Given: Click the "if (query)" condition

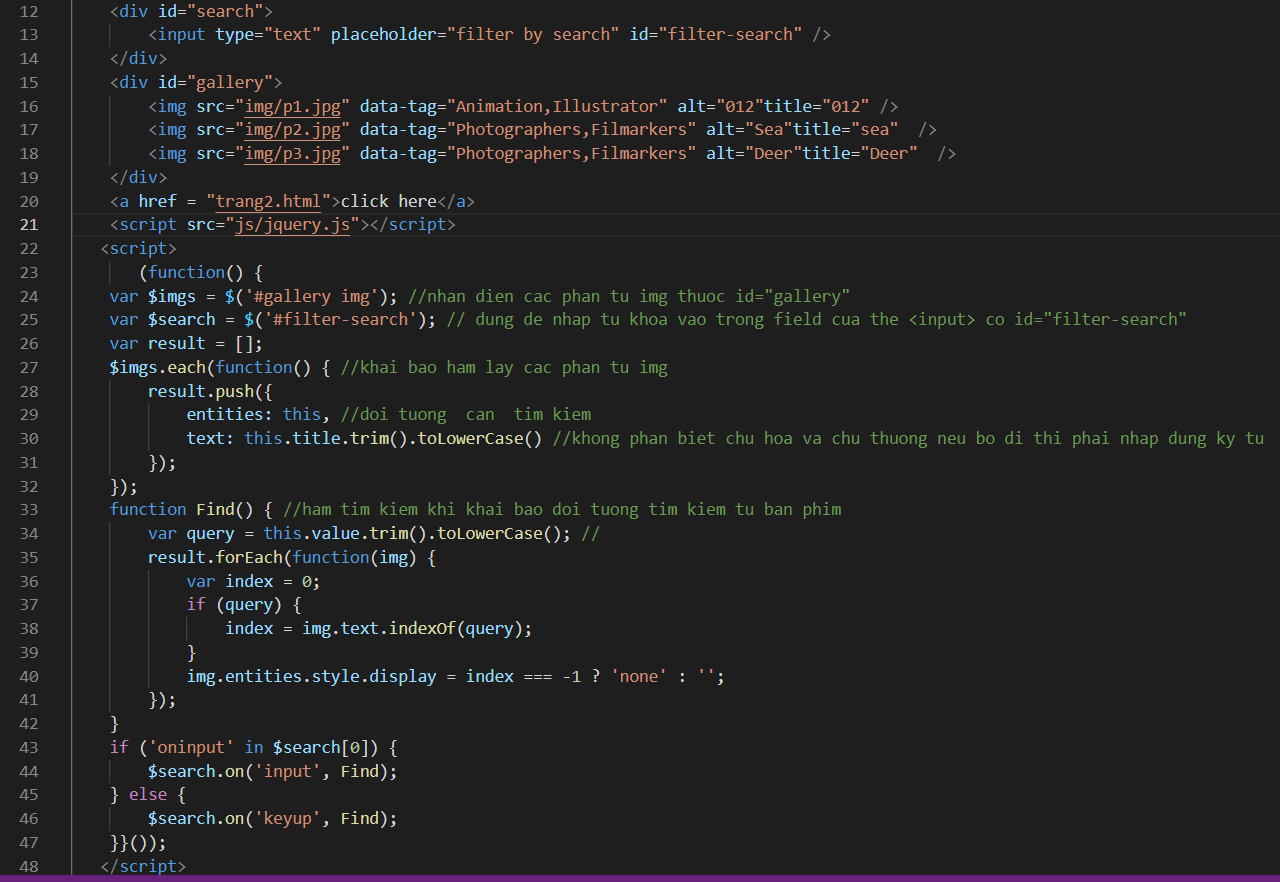Looking at the screenshot, I should [x=235, y=605].
